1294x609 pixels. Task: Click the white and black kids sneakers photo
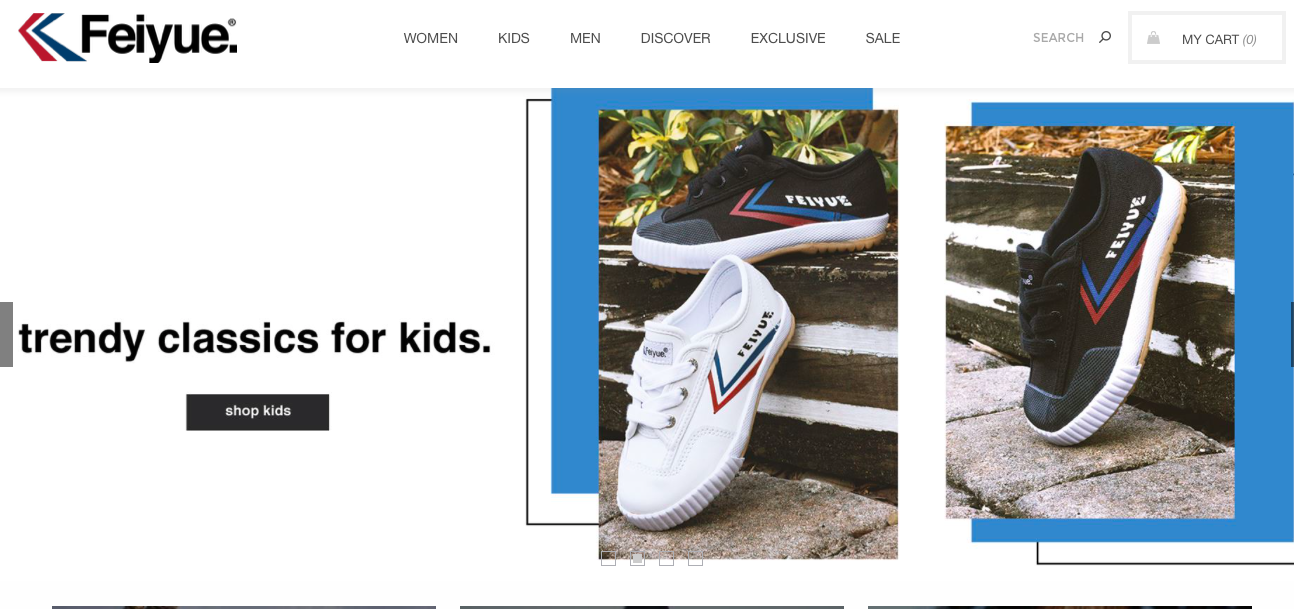[748, 334]
